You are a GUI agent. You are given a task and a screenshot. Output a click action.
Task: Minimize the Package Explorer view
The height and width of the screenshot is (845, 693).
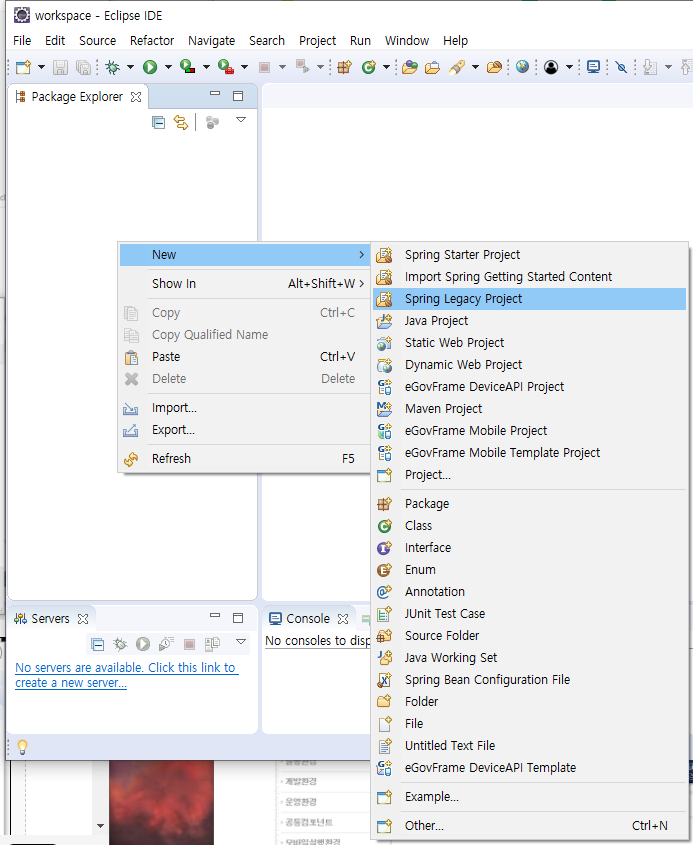point(215,94)
